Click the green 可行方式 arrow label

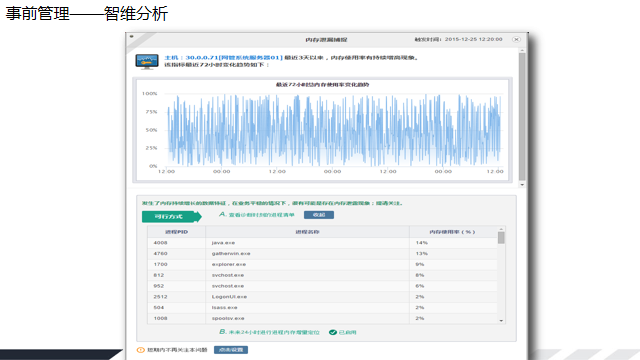point(172,216)
